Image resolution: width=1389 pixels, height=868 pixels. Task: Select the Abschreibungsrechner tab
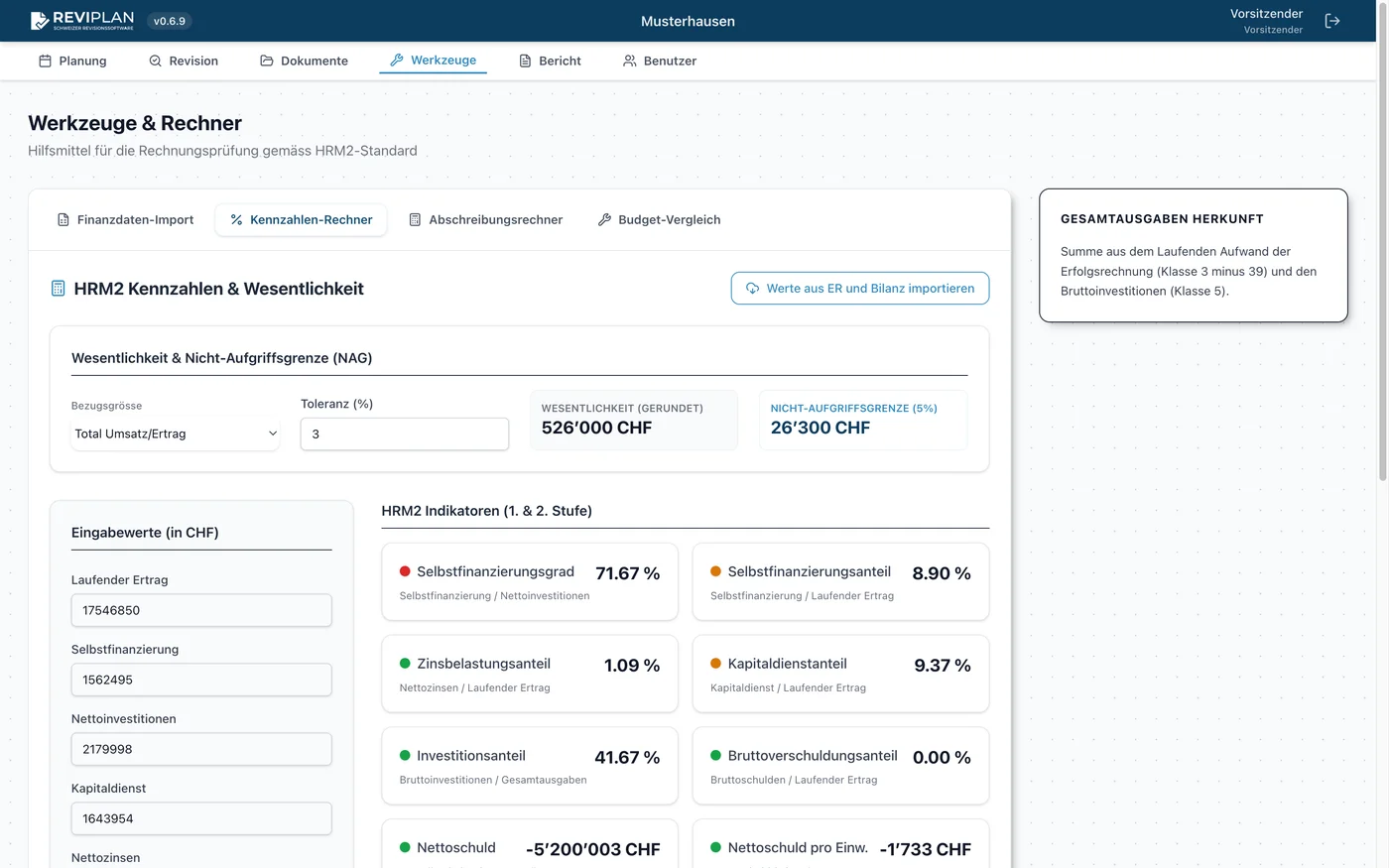(x=485, y=220)
